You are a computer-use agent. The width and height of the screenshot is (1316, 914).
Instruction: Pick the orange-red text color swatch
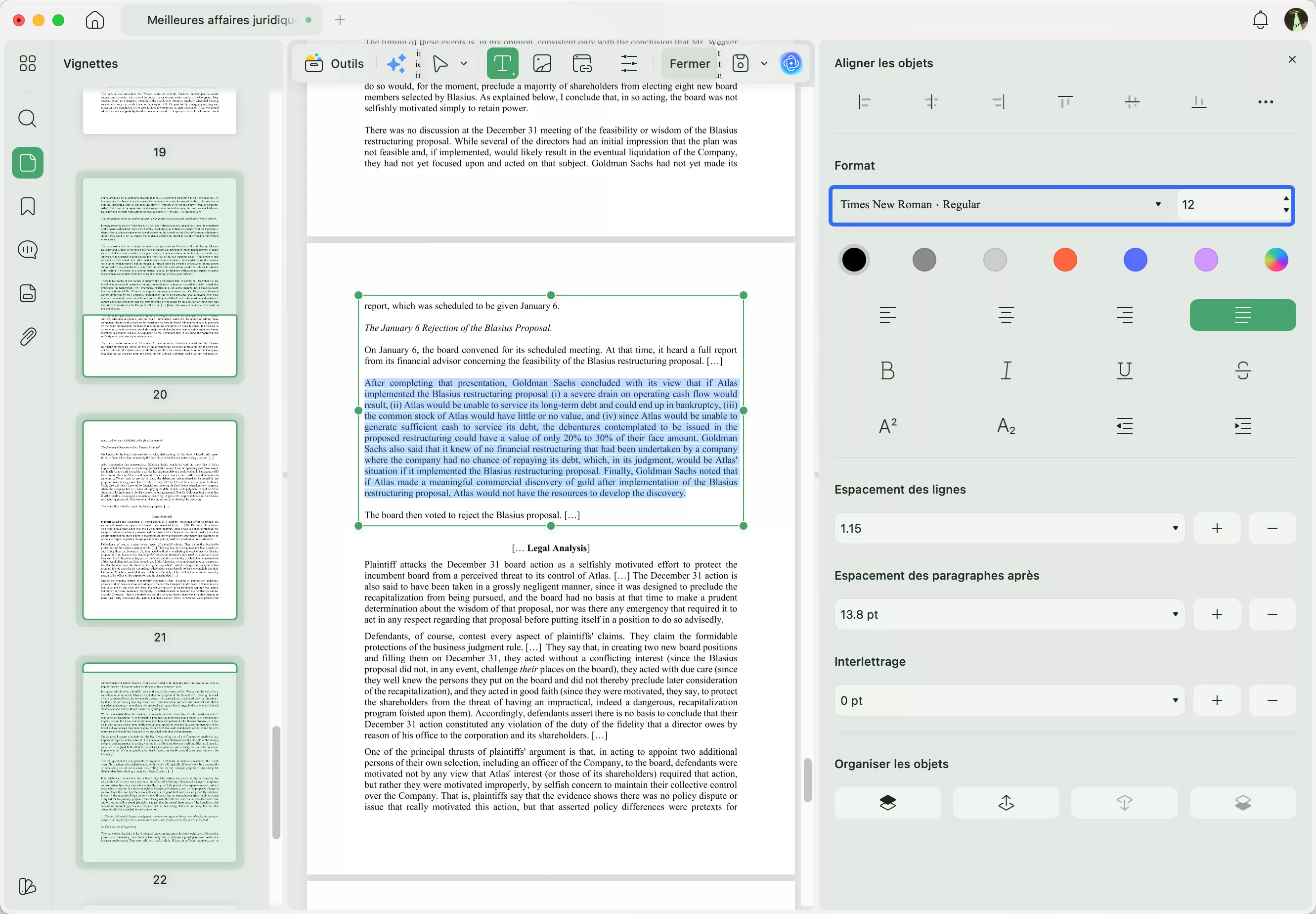pos(1065,260)
